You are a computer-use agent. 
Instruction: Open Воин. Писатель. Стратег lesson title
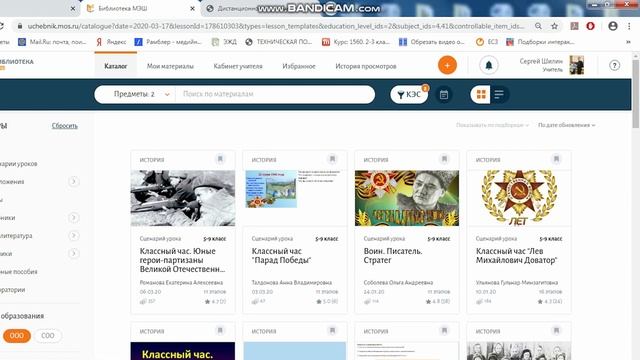click(x=393, y=256)
